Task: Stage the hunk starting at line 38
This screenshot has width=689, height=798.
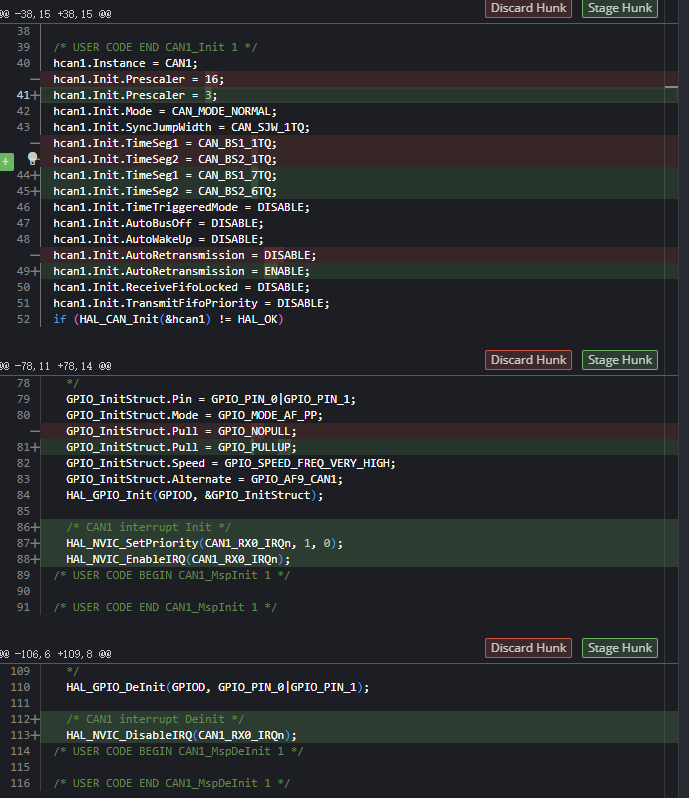Action: tap(619, 8)
